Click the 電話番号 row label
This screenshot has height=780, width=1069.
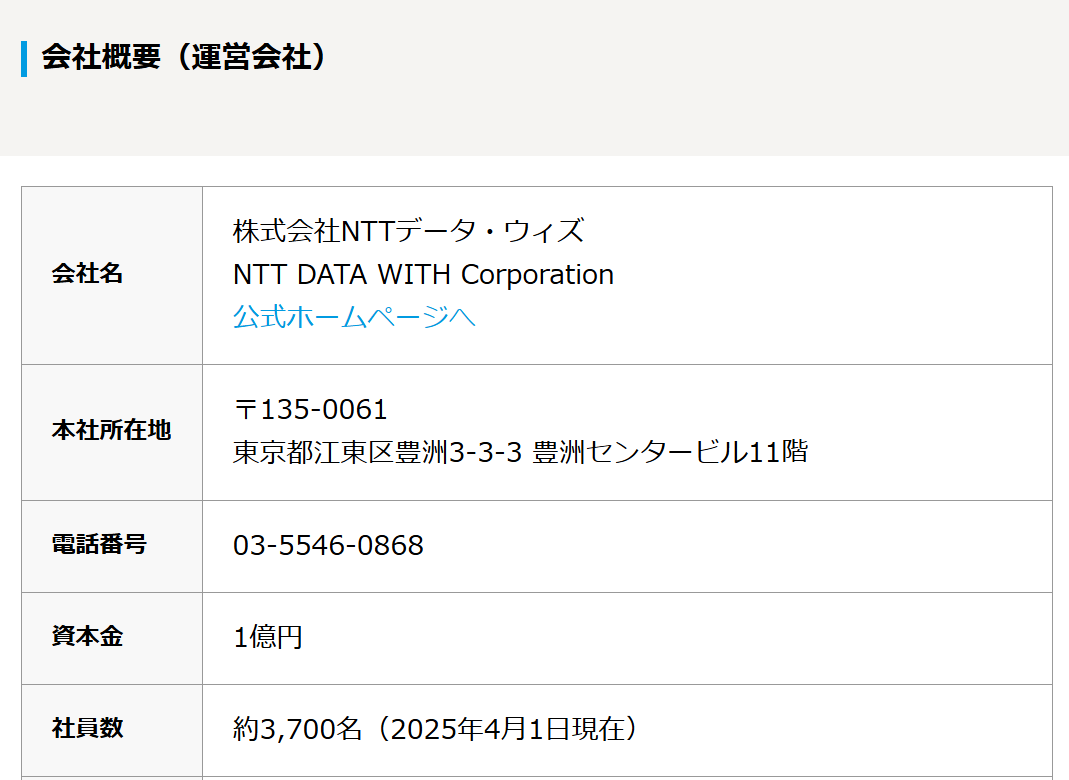pos(100,544)
